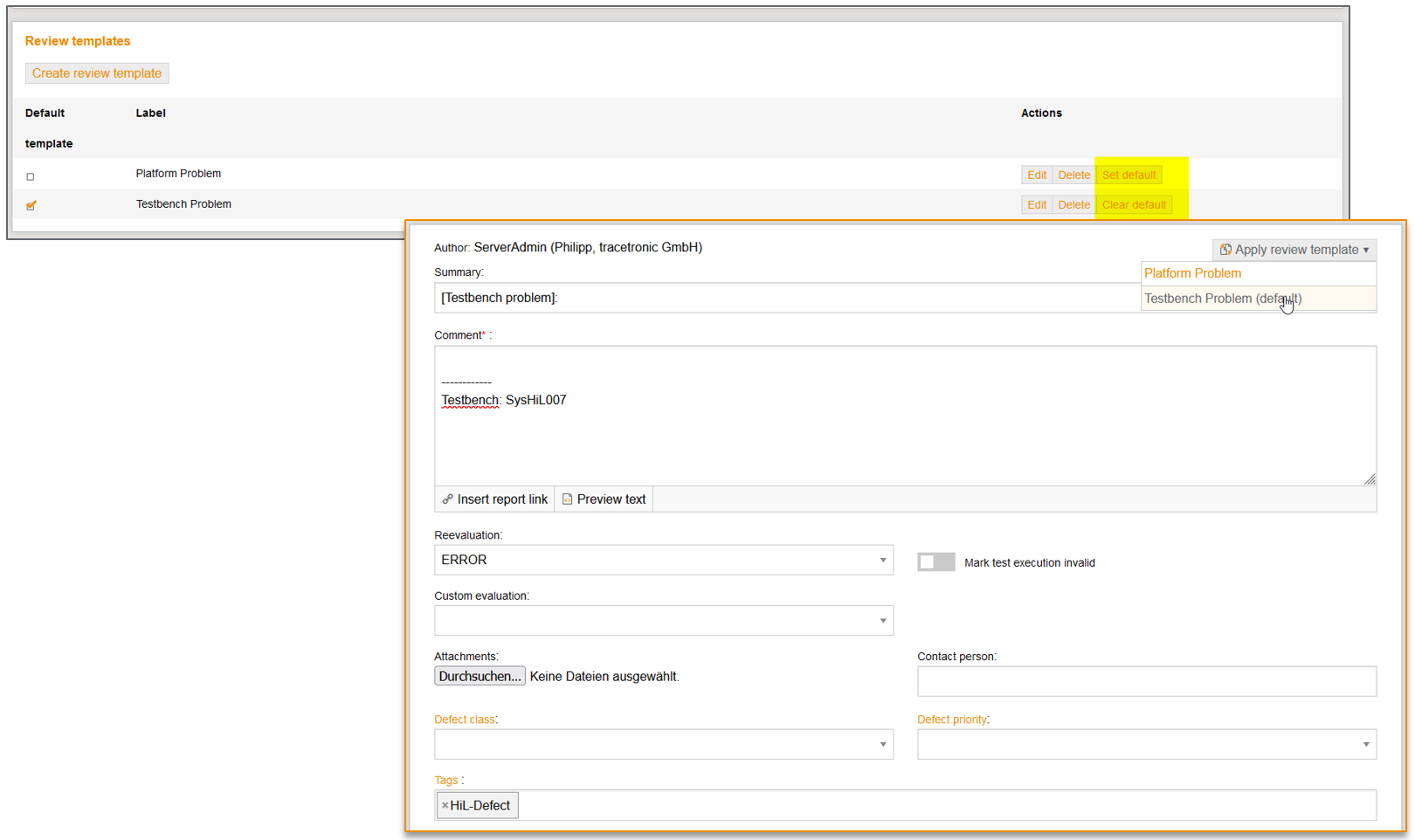Remove the HiL-Defect tag via its x

coord(445,806)
